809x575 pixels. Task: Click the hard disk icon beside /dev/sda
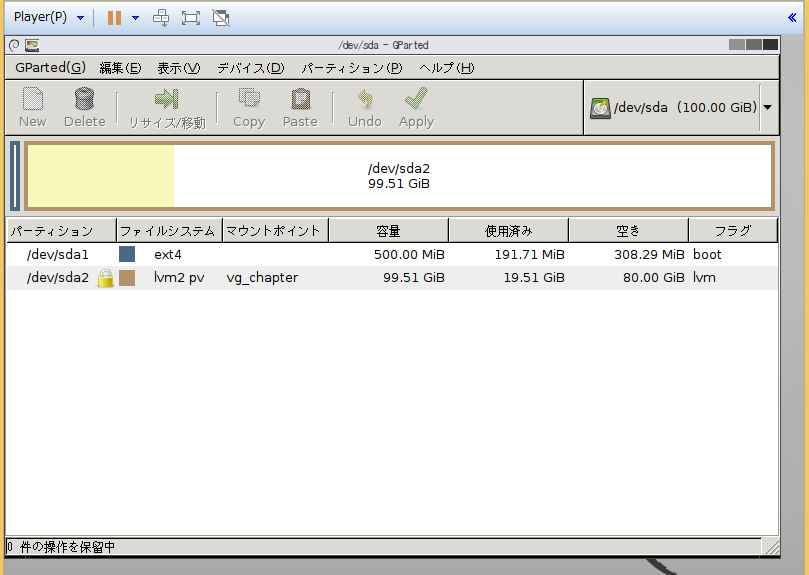coord(600,108)
